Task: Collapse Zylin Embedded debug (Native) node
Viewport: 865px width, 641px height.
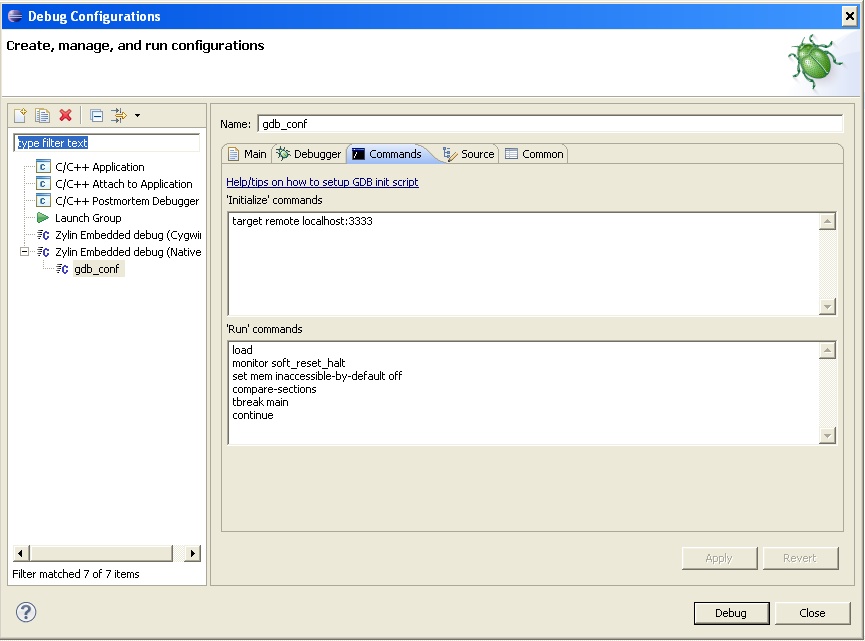Action: coord(26,252)
